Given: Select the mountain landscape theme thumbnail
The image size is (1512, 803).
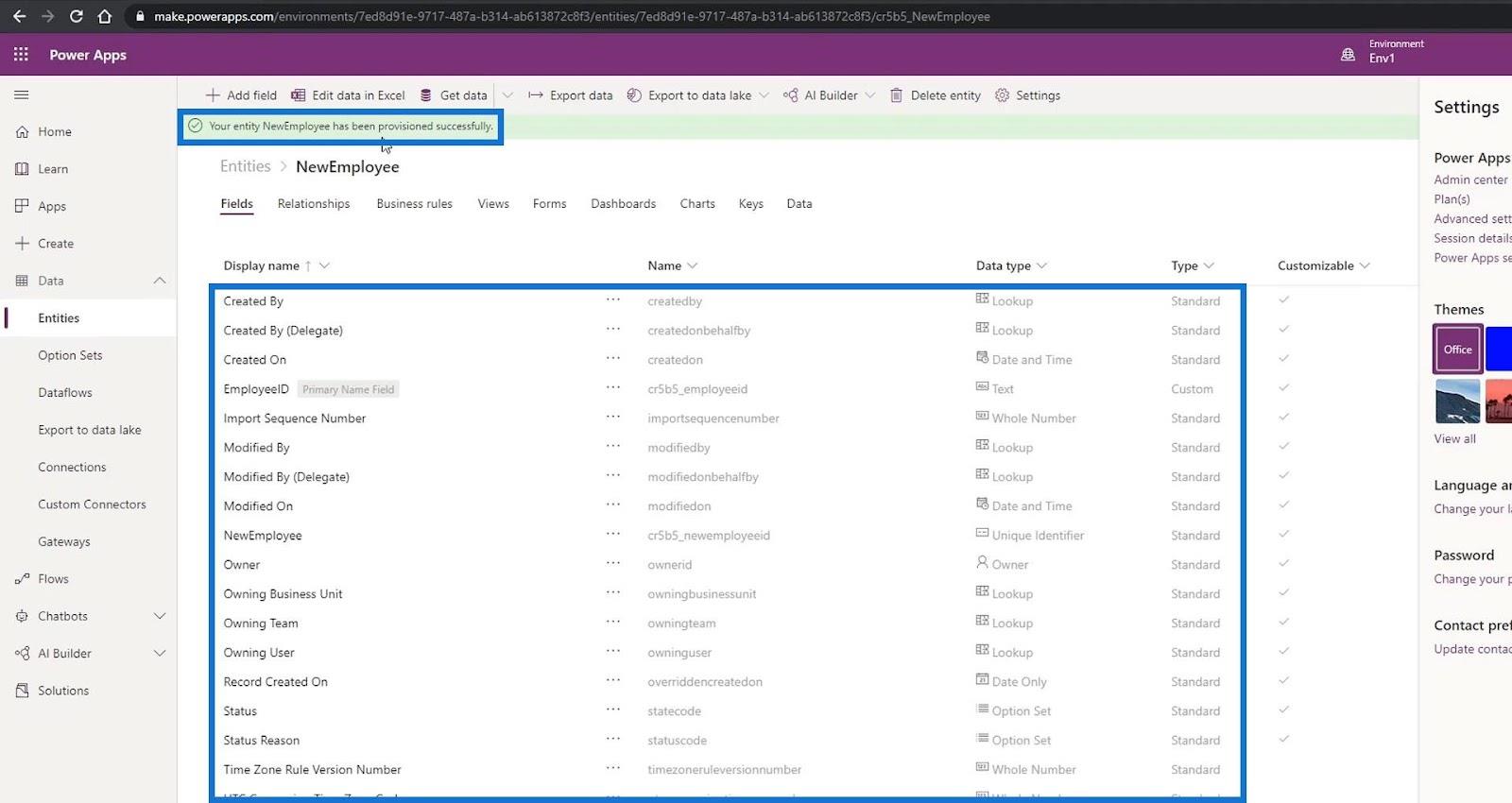Looking at the screenshot, I should pos(1457,401).
